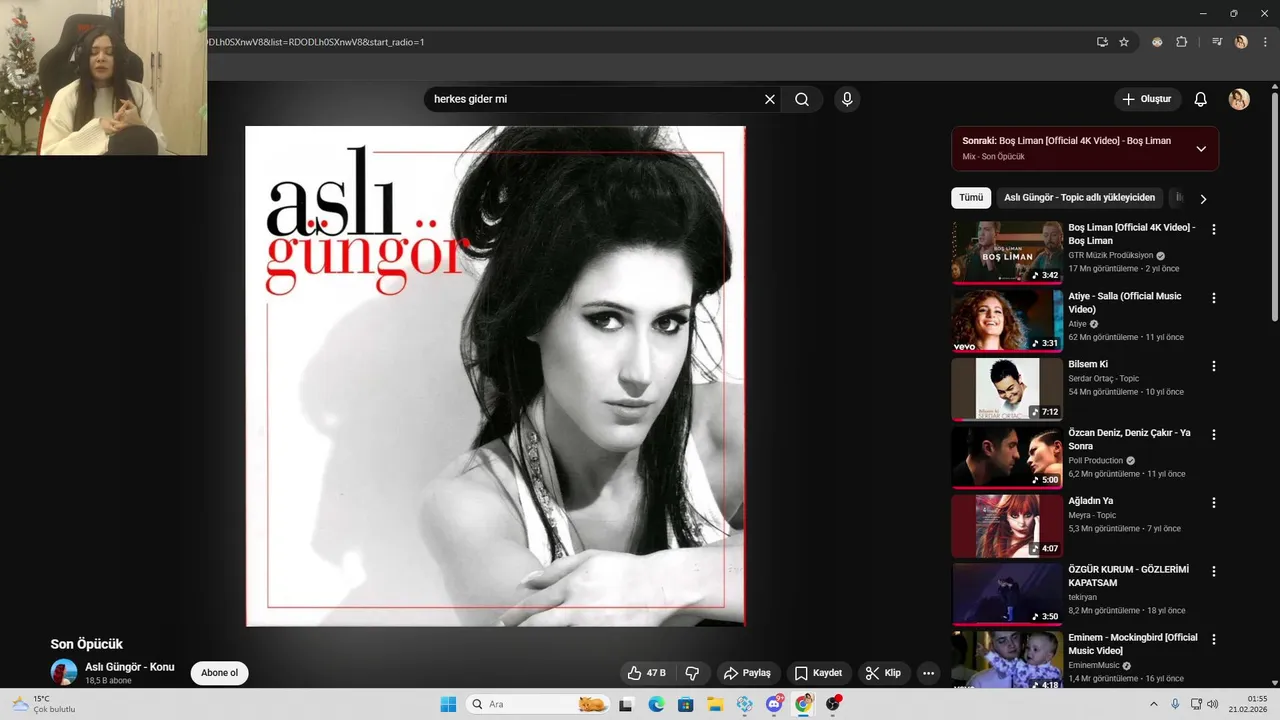Show hidden system tray icons

pos(1153,704)
